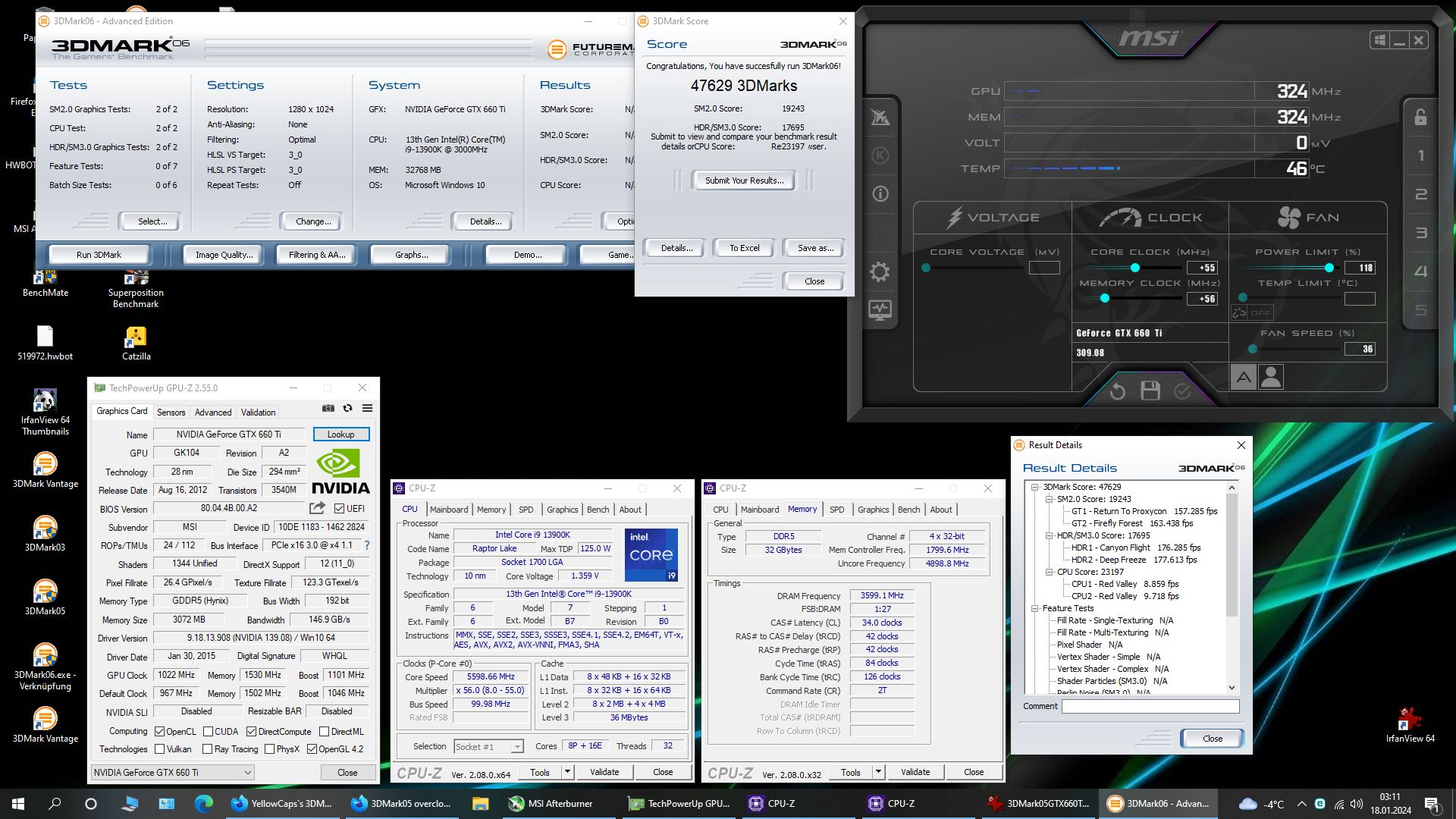
Task: Click Bus Interface question mark in GPU-Z
Action: coord(367,545)
